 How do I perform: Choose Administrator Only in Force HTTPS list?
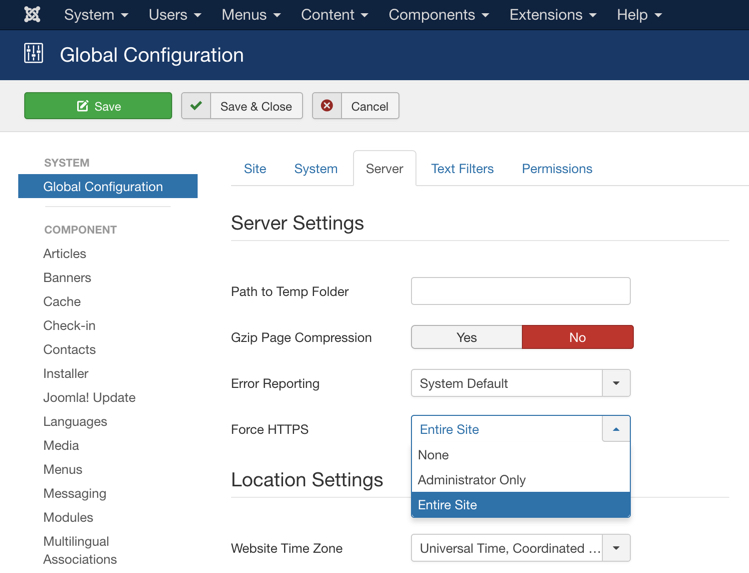[x=521, y=480]
